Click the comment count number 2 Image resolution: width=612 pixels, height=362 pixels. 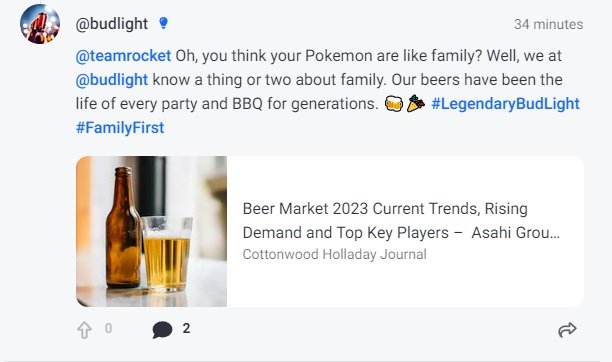pyautogui.click(x=186, y=328)
